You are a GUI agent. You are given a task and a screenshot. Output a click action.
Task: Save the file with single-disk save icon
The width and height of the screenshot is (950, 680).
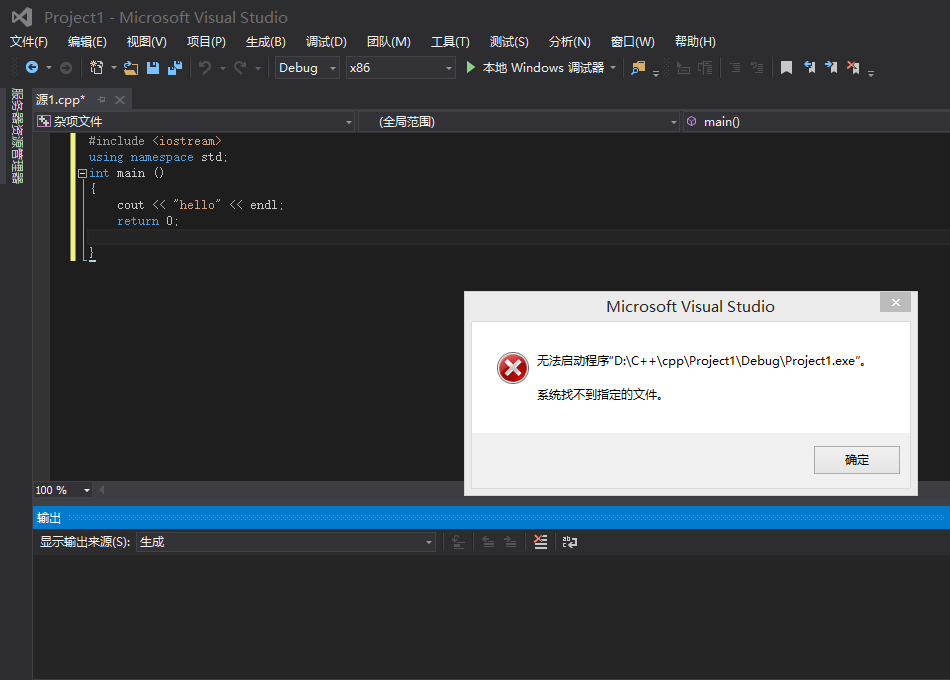pos(153,68)
